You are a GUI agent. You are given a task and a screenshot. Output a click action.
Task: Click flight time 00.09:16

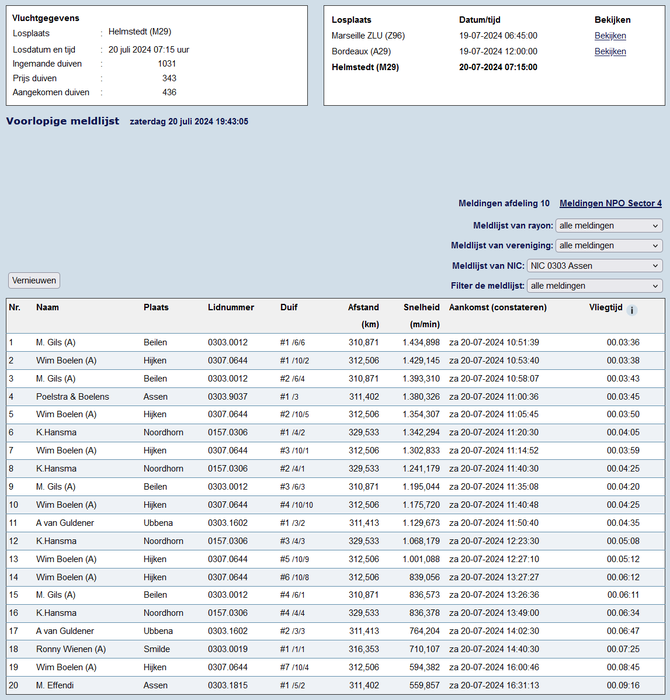(x=623, y=685)
